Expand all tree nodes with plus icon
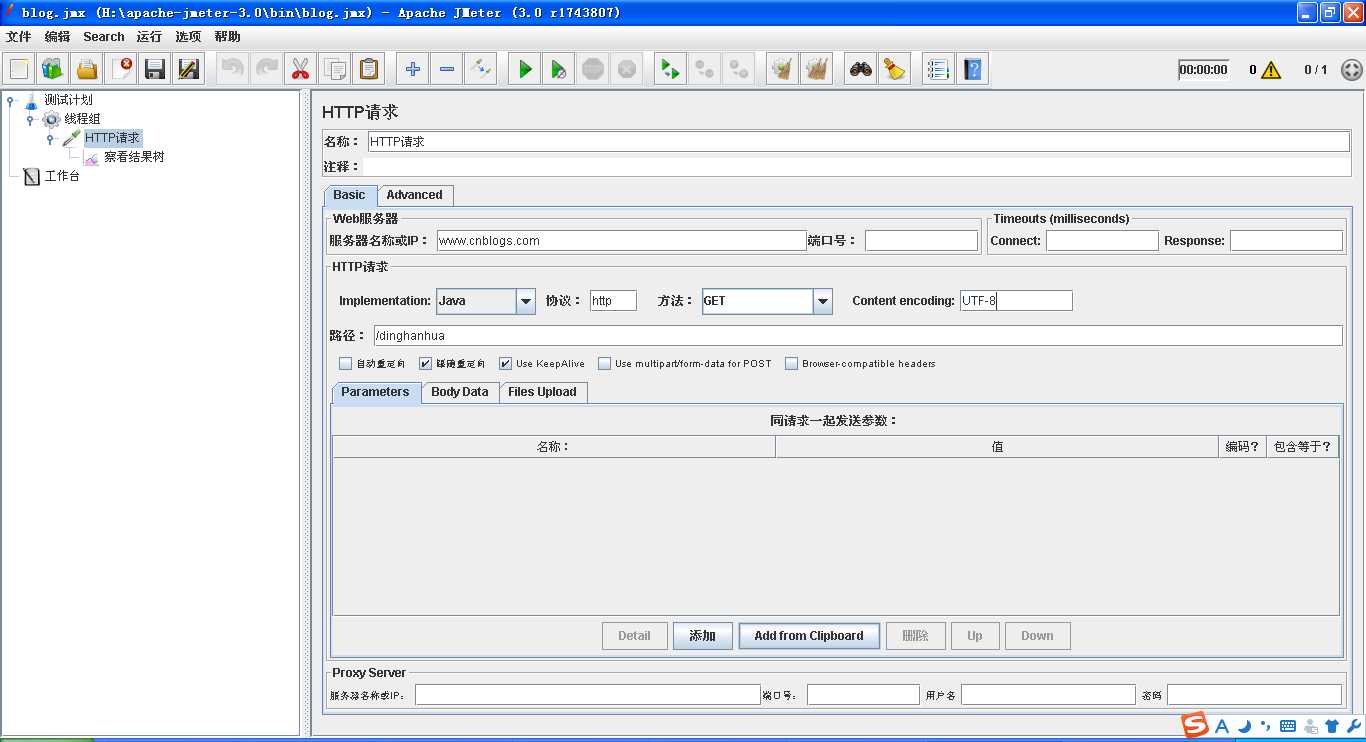 (412, 69)
